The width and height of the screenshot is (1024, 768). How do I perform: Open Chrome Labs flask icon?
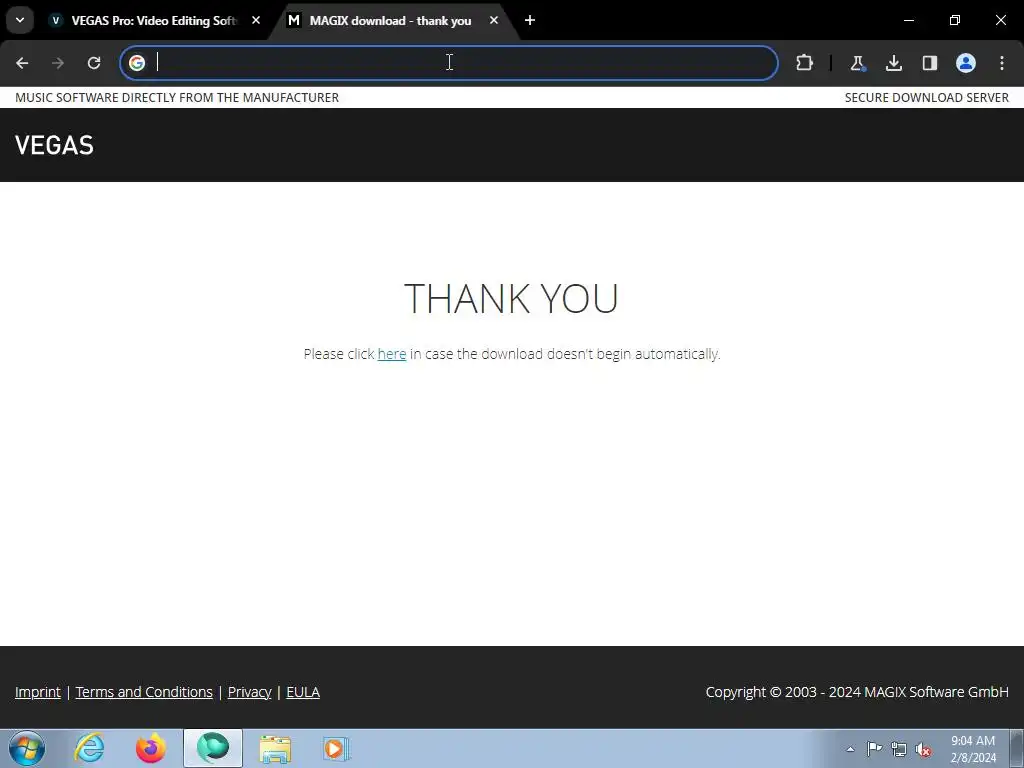point(857,63)
